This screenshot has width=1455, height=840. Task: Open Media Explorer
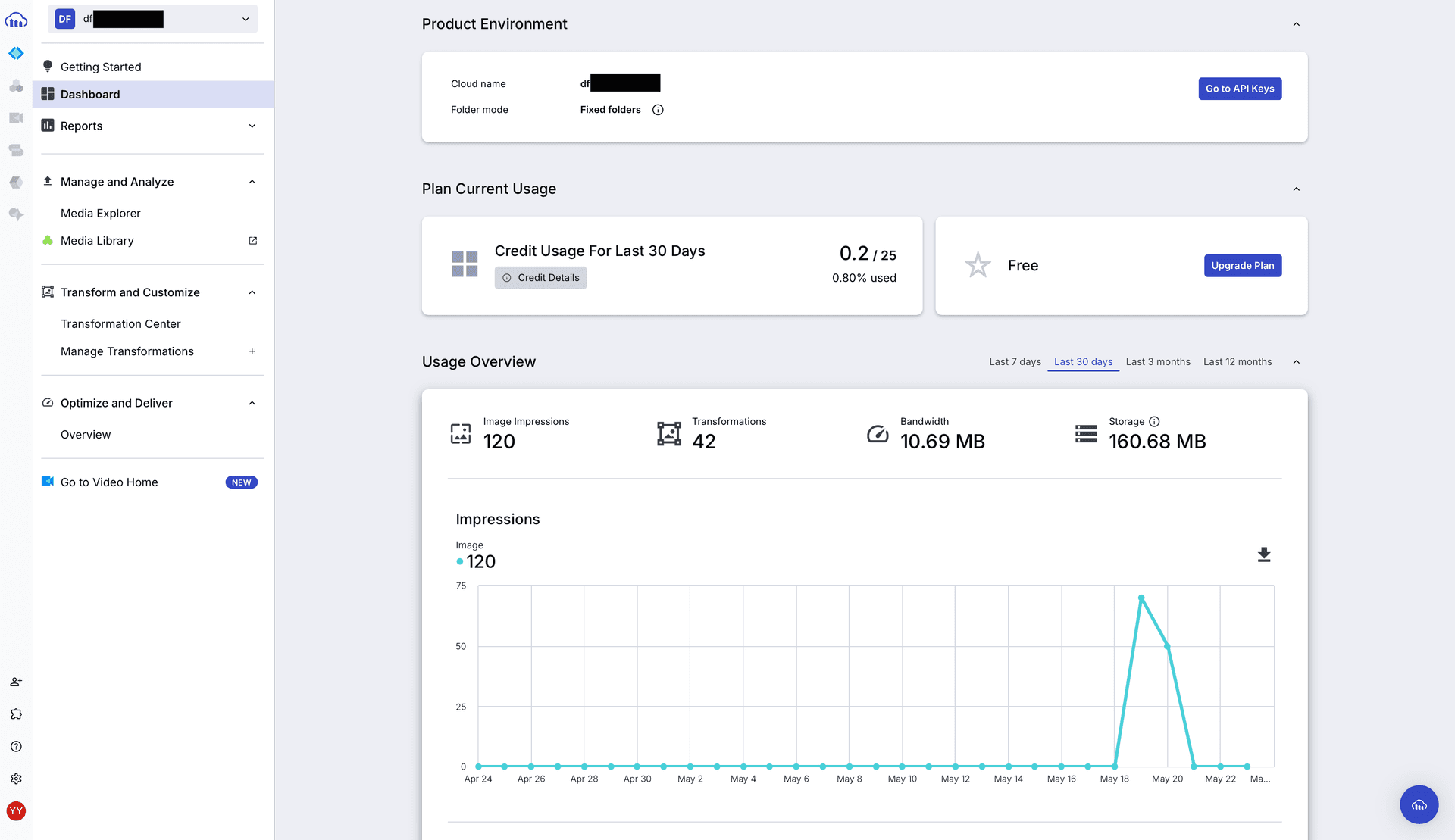101,213
